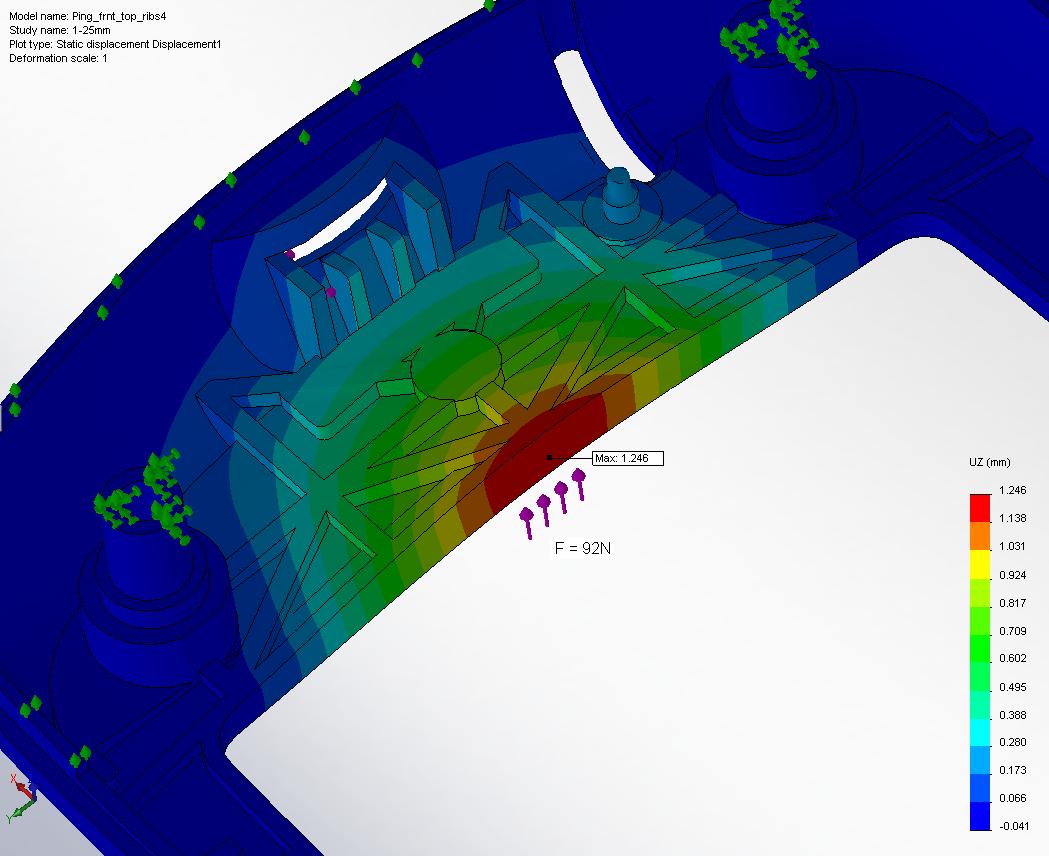
Task: Click the Model name Ping_frnt_top_ribs4 text
Action: [94, 17]
